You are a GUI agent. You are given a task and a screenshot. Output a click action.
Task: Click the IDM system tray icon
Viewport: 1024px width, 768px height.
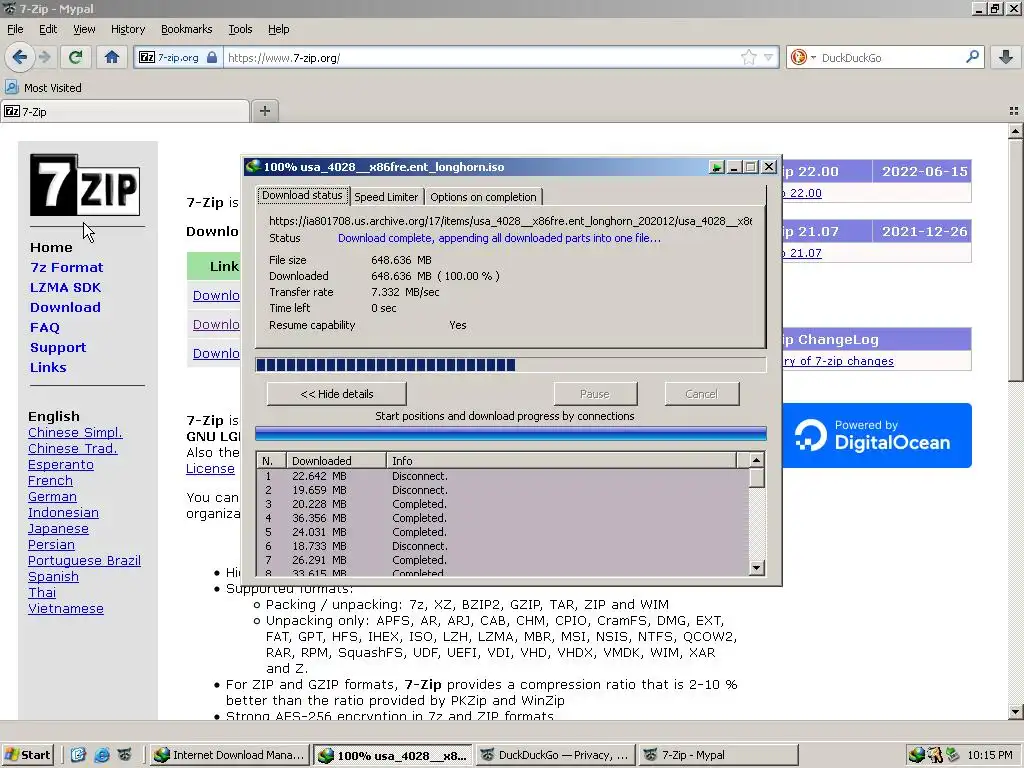click(916, 755)
